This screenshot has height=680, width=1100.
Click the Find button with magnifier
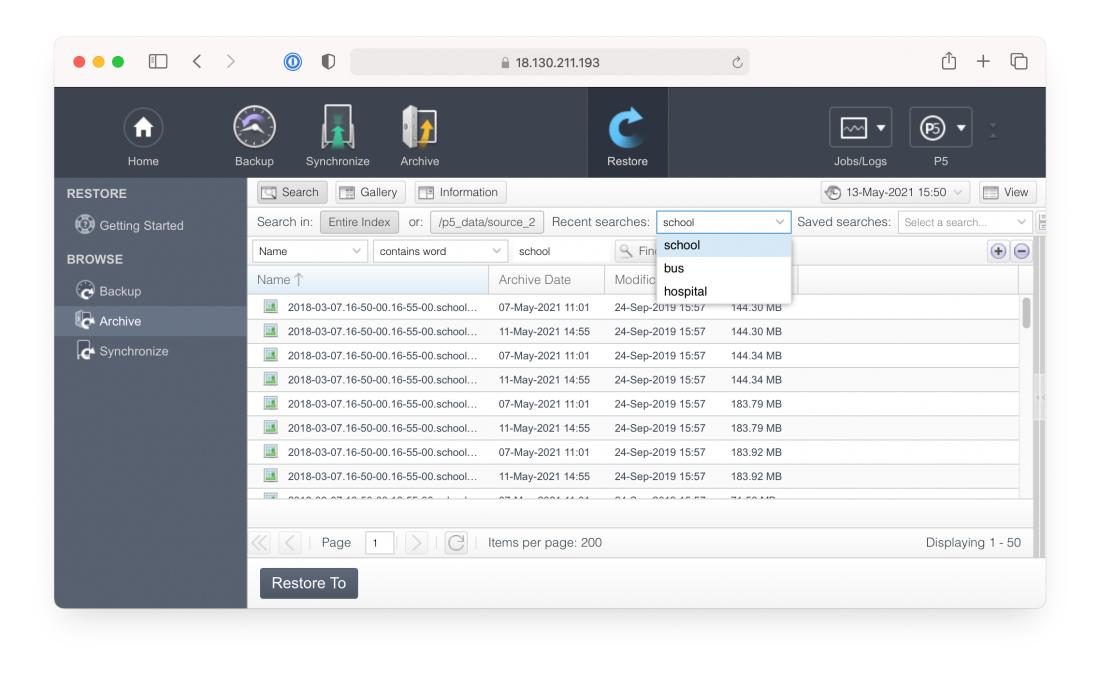(636, 251)
